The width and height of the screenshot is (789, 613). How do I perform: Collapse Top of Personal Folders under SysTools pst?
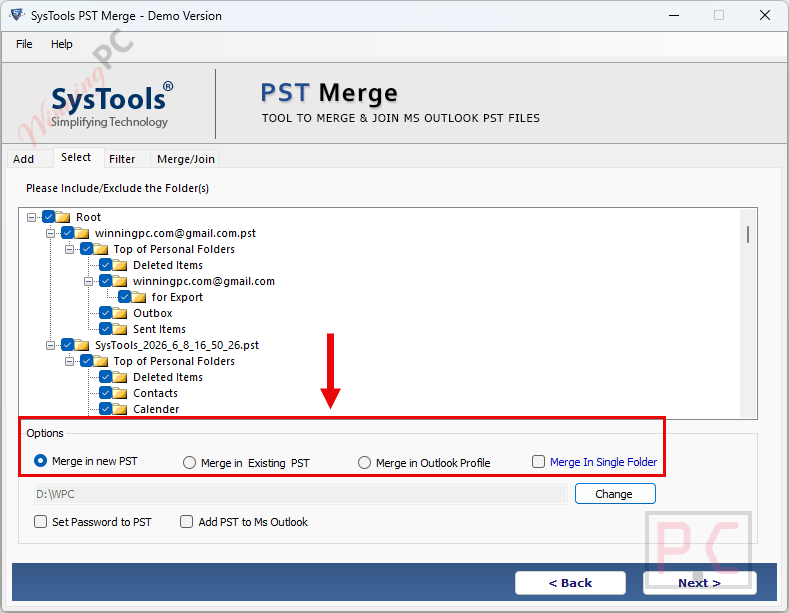click(x=69, y=361)
